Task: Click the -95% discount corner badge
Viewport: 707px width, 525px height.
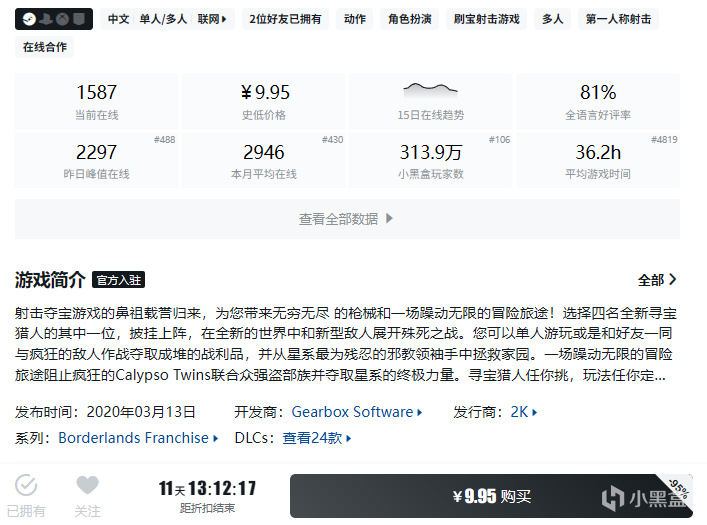Action: [679, 488]
